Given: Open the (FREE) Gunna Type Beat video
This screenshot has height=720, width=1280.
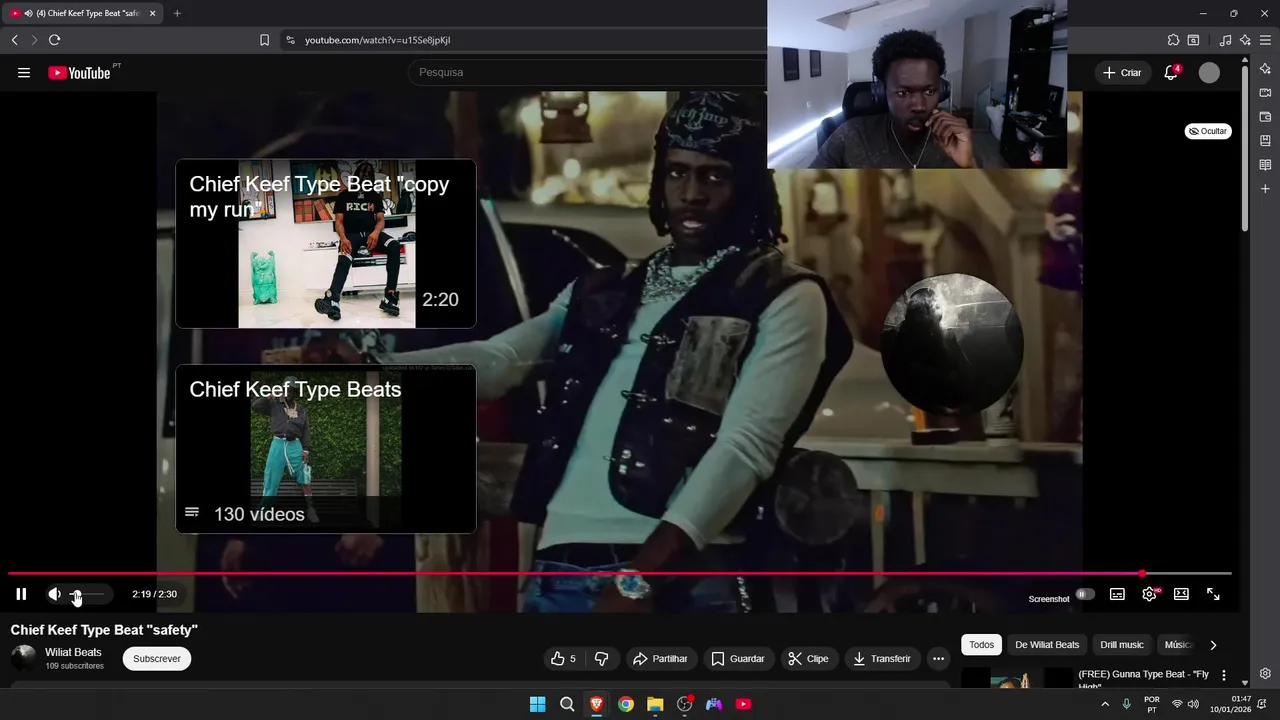Looking at the screenshot, I should pyautogui.click(x=1144, y=678).
